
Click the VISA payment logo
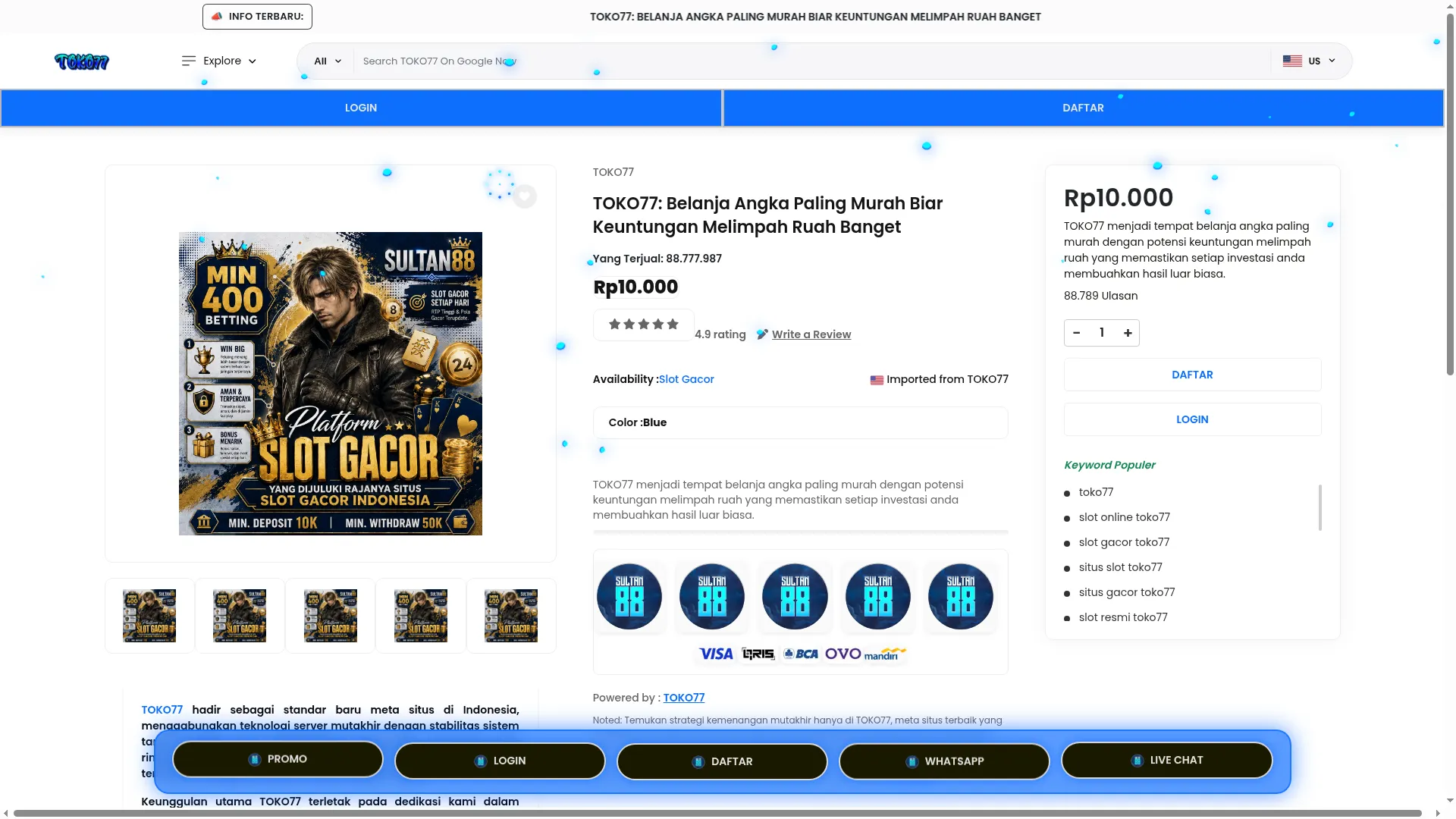pos(716,654)
